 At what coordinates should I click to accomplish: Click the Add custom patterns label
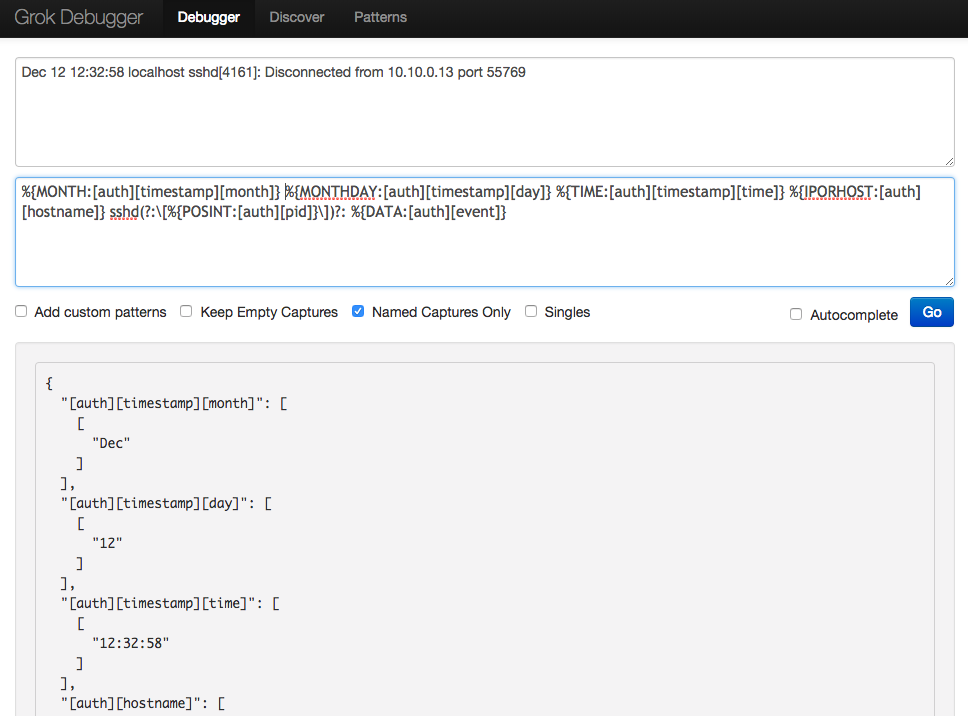(x=100, y=312)
